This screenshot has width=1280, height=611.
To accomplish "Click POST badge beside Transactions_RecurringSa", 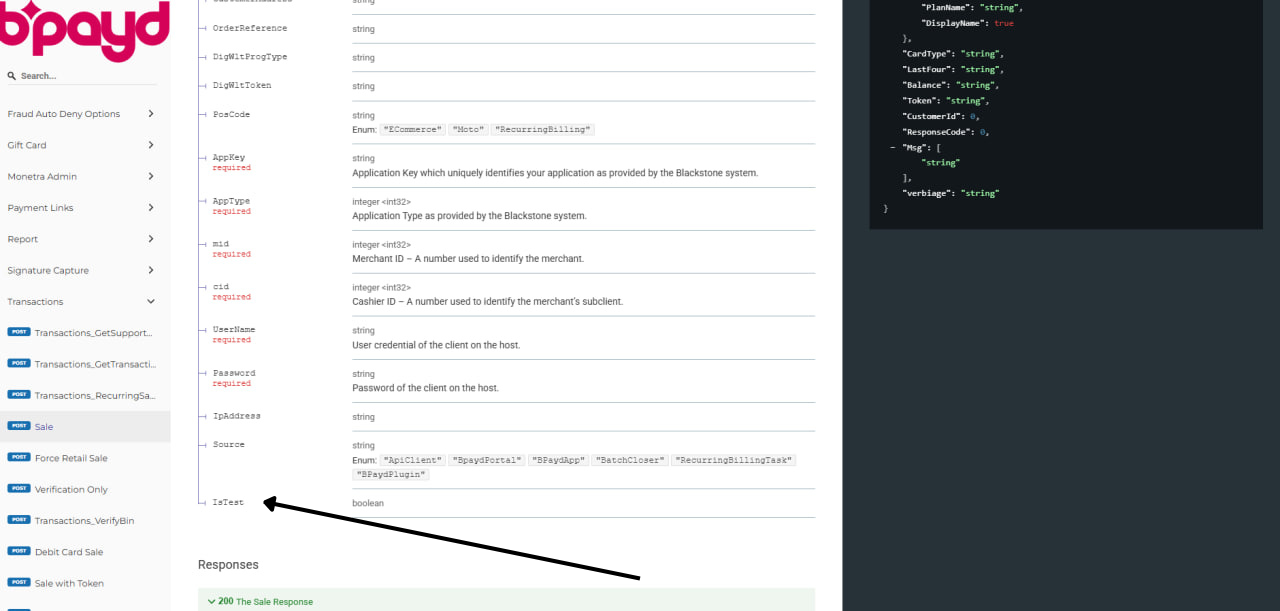I will pyautogui.click(x=19, y=394).
